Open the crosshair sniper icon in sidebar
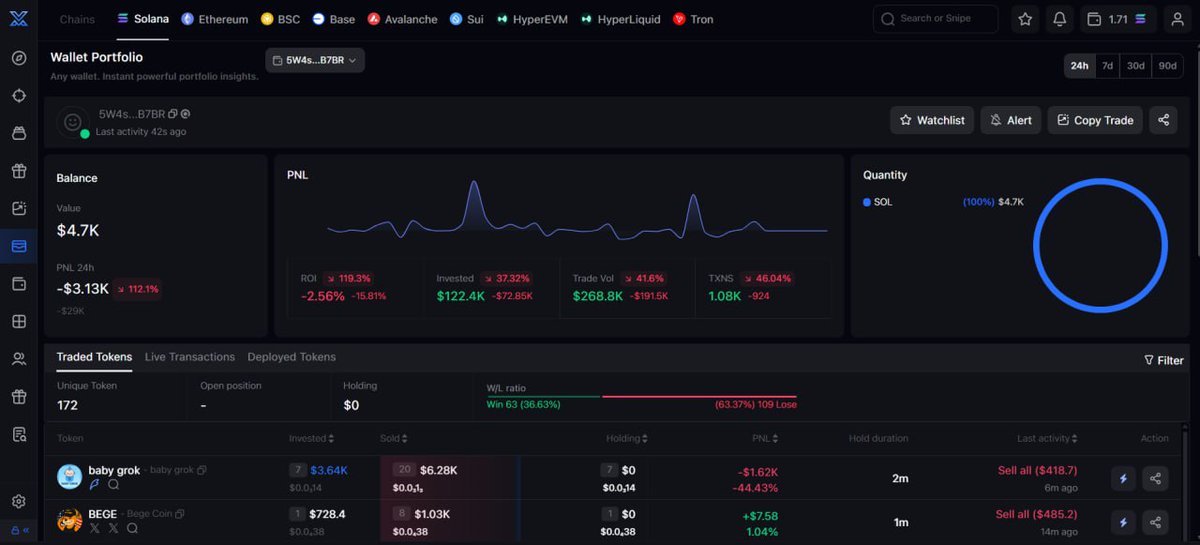 (x=19, y=95)
